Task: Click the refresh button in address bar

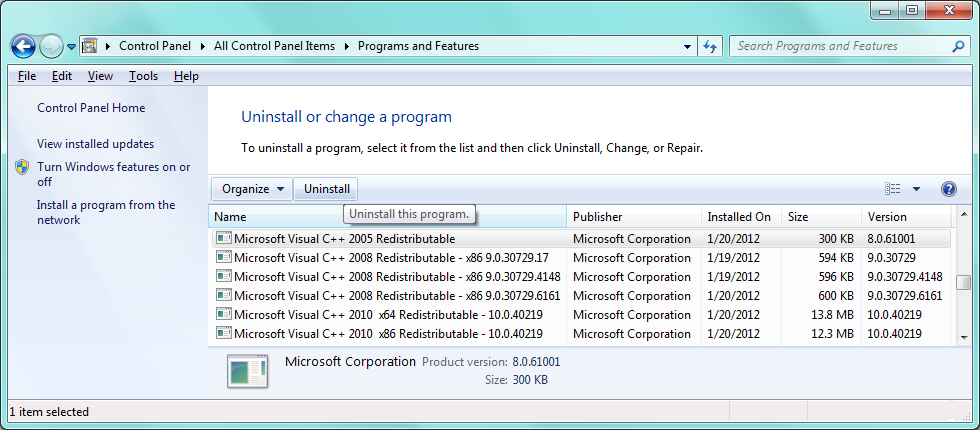Action: [710, 46]
